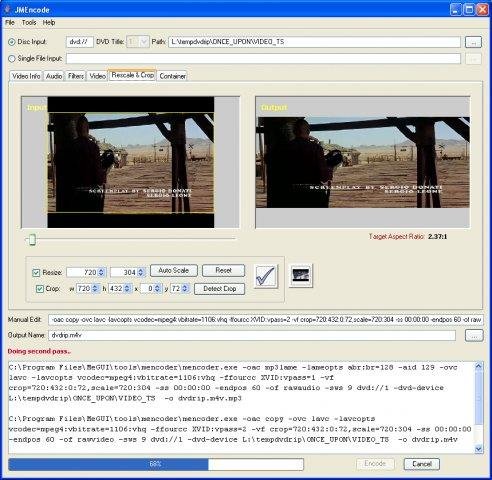The image size is (492, 480).
Task: Click the Detect Crop button
Action: pyautogui.click(x=219, y=289)
